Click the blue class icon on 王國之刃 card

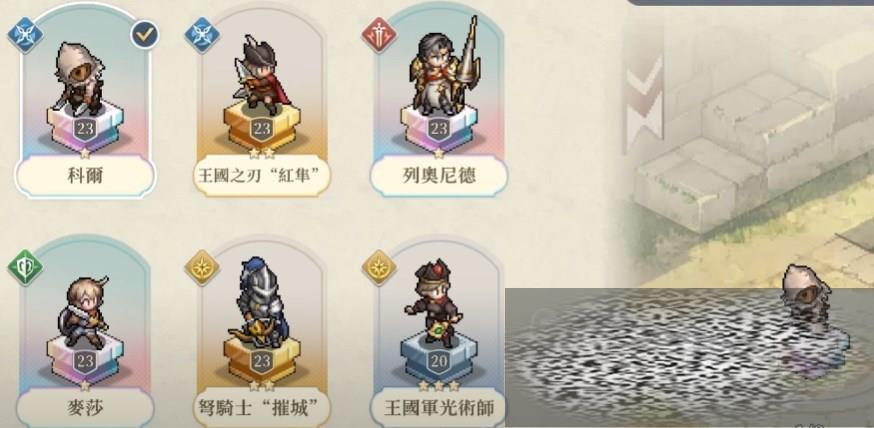pyautogui.click(x=202, y=35)
